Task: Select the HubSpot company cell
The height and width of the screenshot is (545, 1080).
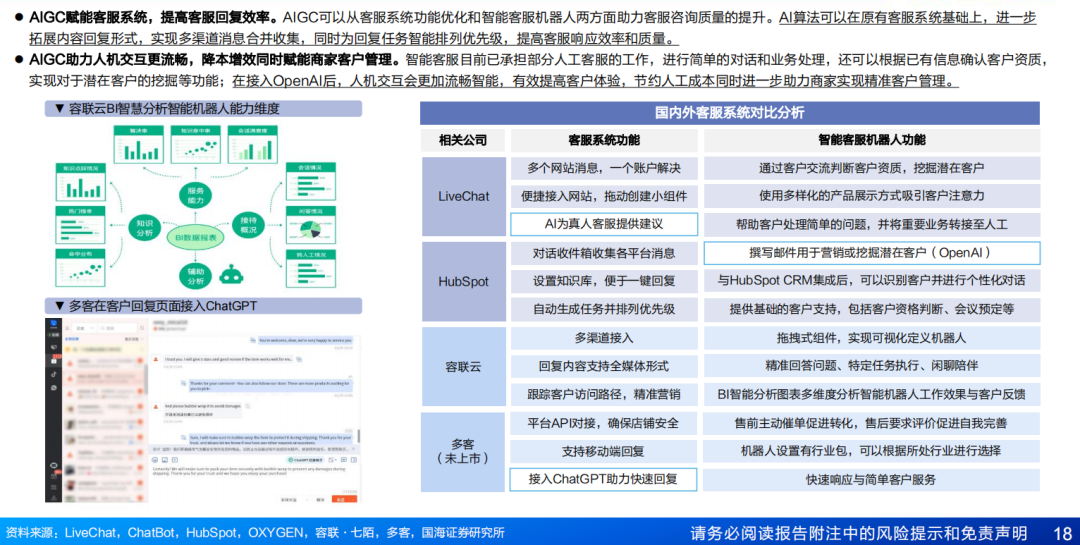Action: point(464,282)
